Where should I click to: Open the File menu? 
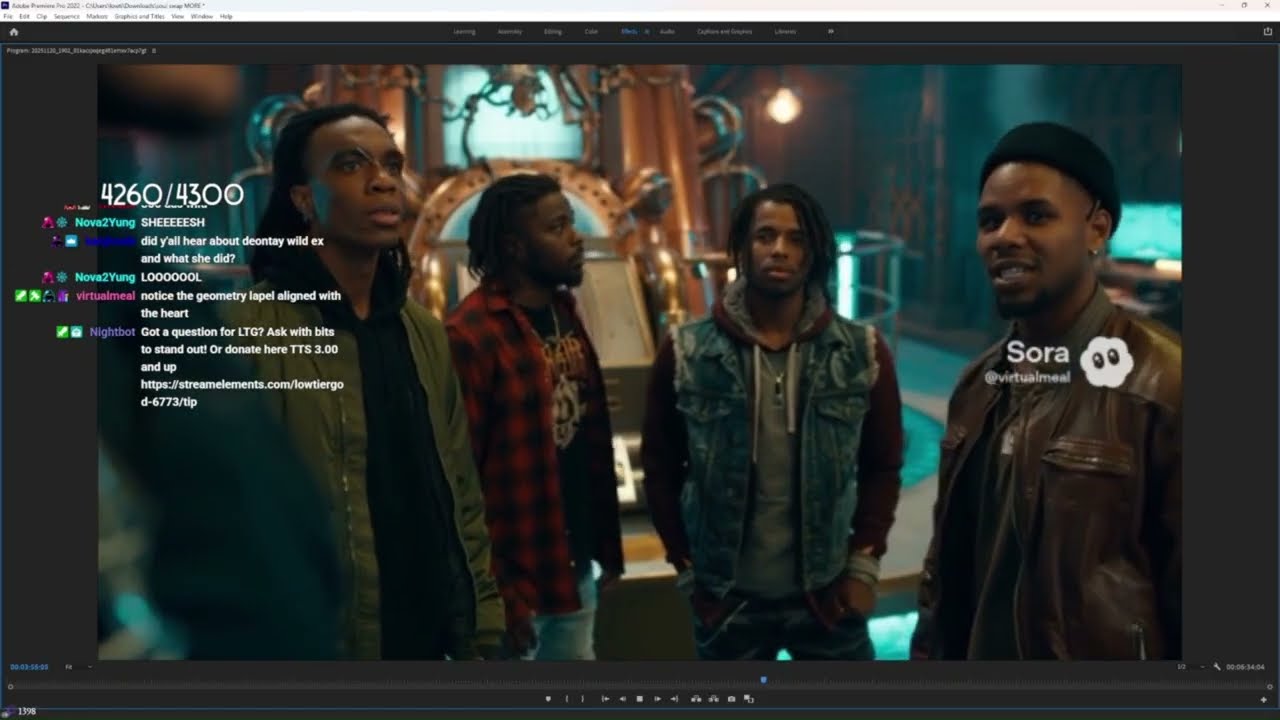click(8, 17)
